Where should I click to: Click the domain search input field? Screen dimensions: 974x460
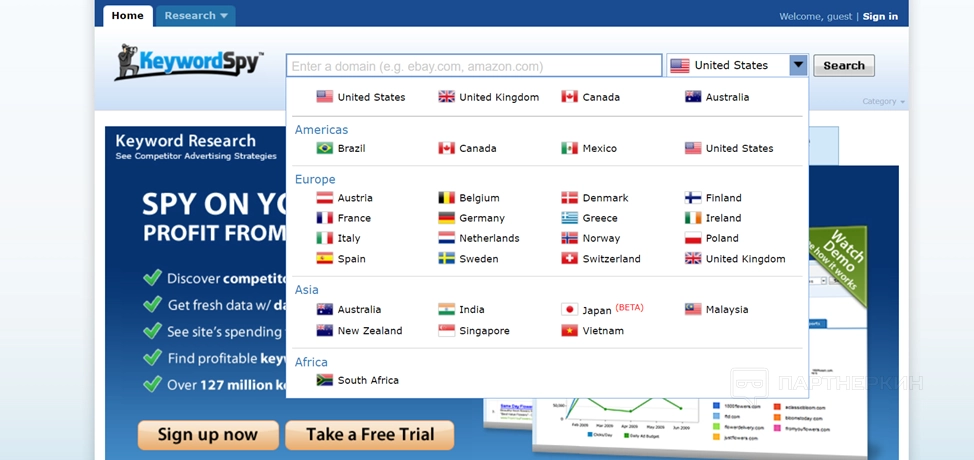pyautogui.click(x=474, y=66)
